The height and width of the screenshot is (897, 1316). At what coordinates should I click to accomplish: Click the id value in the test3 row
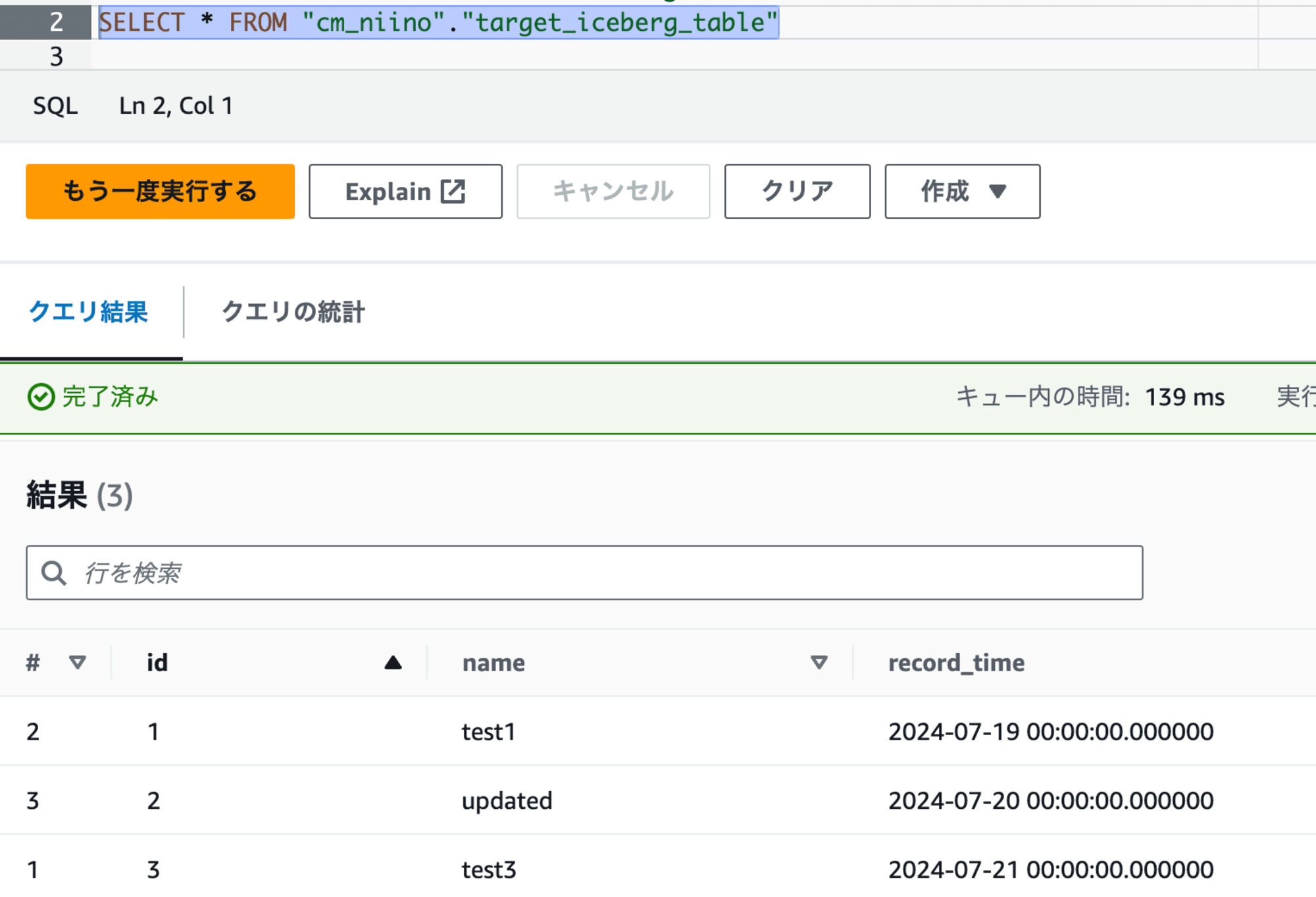pyautogui.click(x=153, y=870)
